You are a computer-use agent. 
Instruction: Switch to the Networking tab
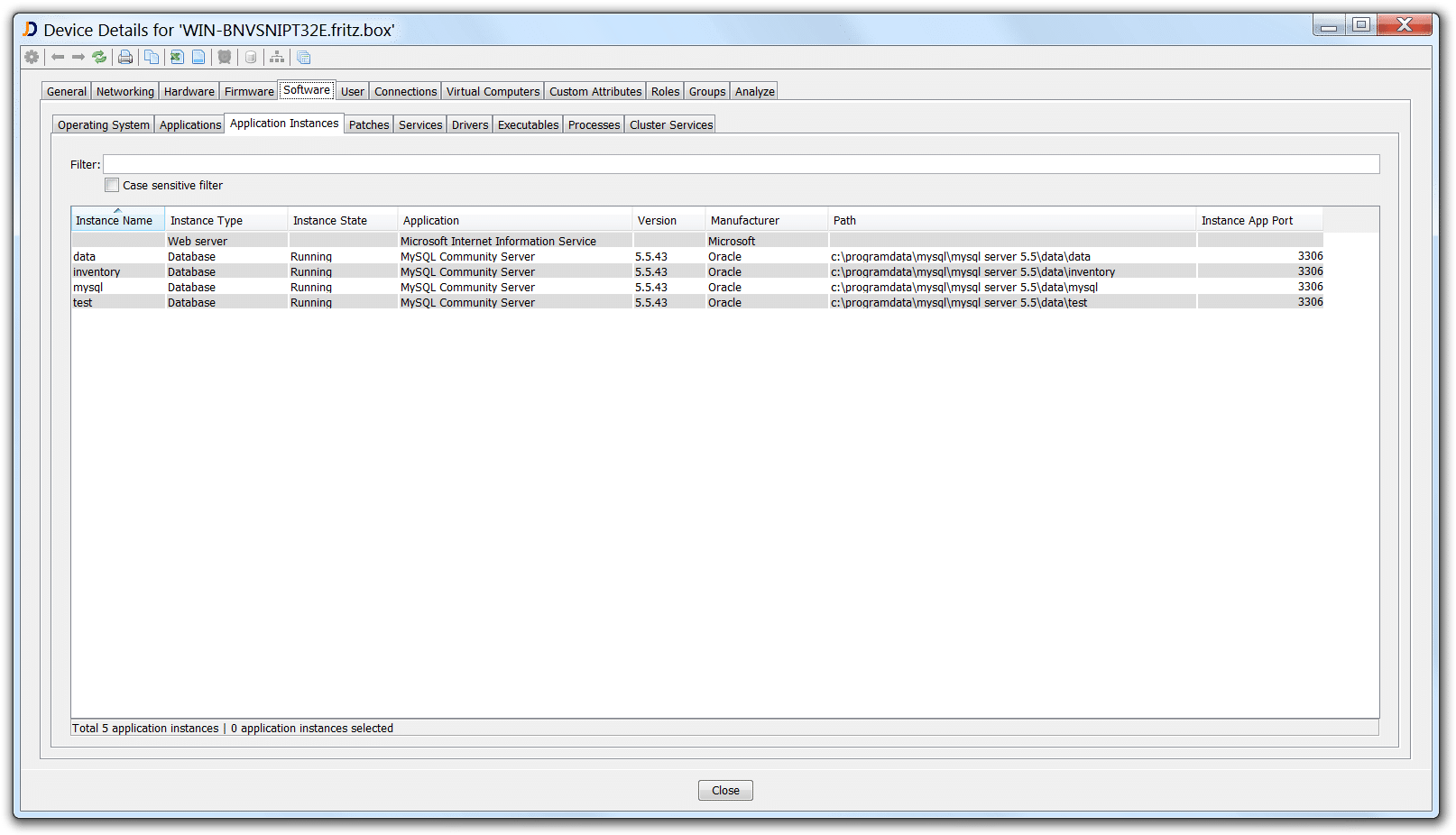pyautogui.click(x=124, y=90)
